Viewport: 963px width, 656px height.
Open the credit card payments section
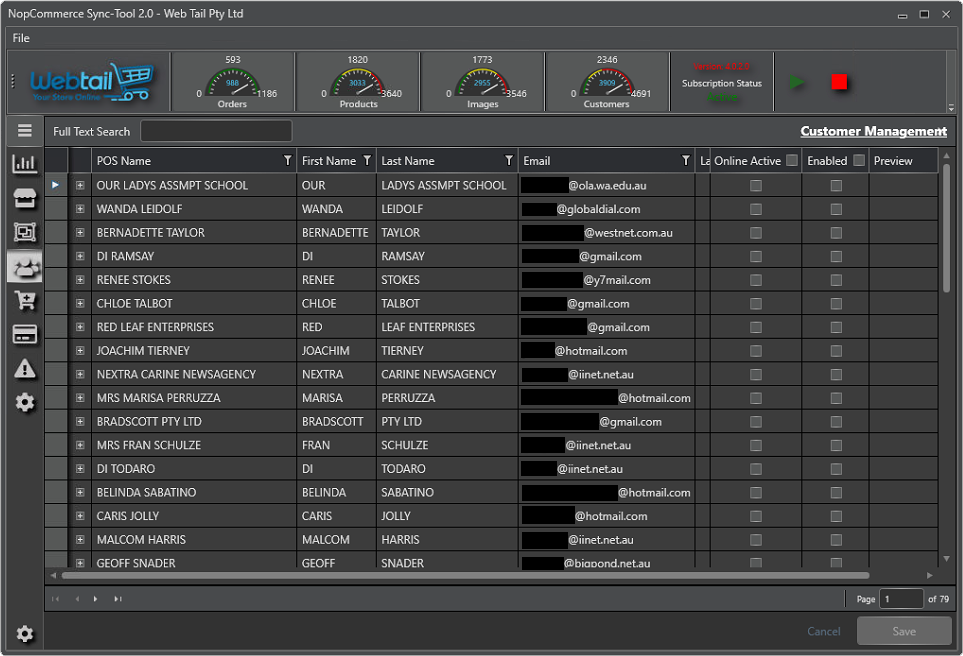[25, 335]
